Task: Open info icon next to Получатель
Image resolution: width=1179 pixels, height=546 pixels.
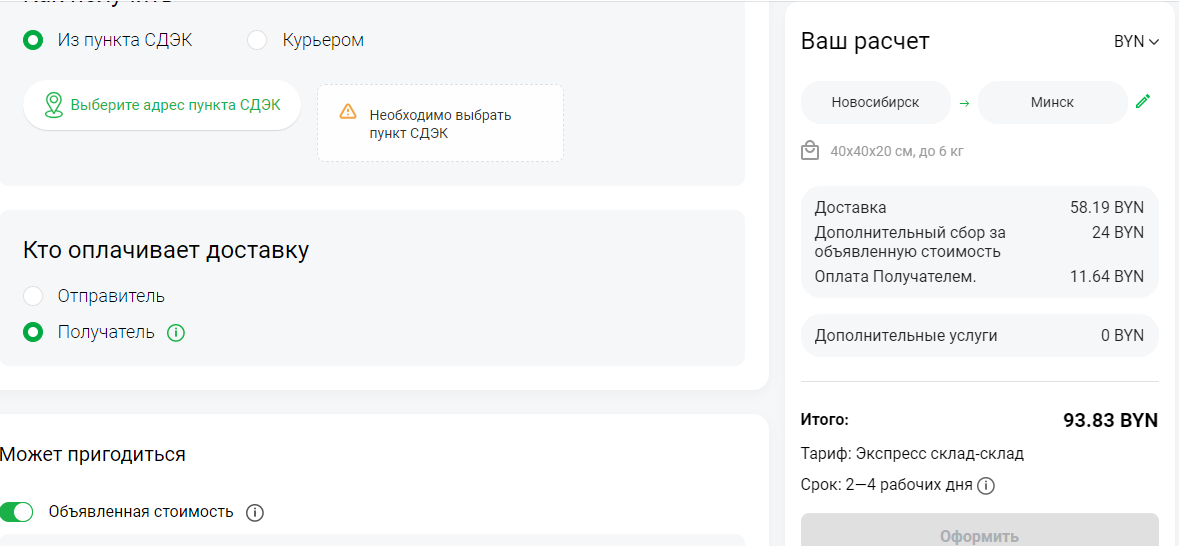Action: click(175, 332)
